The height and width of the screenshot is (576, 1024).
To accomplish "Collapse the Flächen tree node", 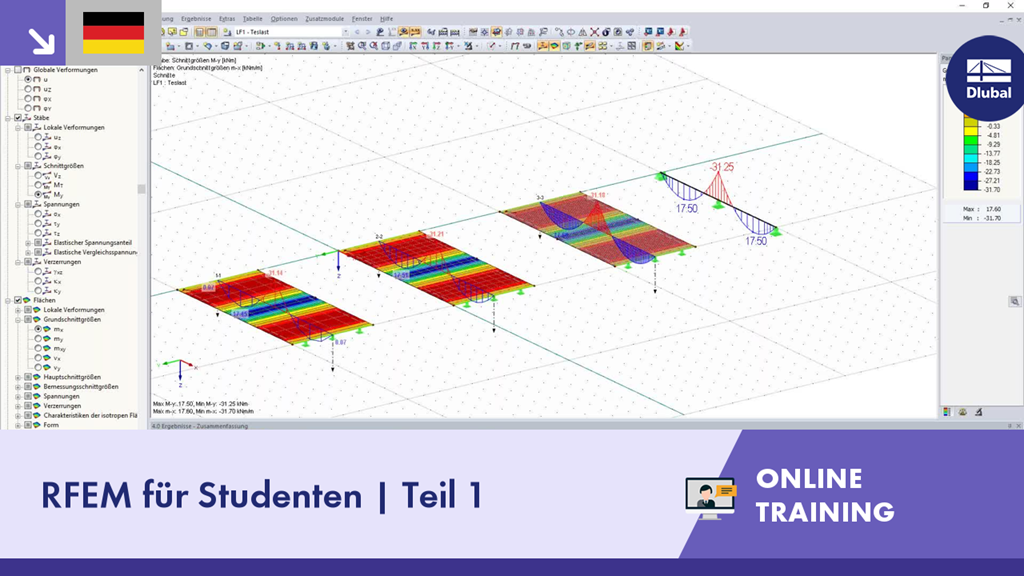I will pyautogui.click(x=8, y=300).
